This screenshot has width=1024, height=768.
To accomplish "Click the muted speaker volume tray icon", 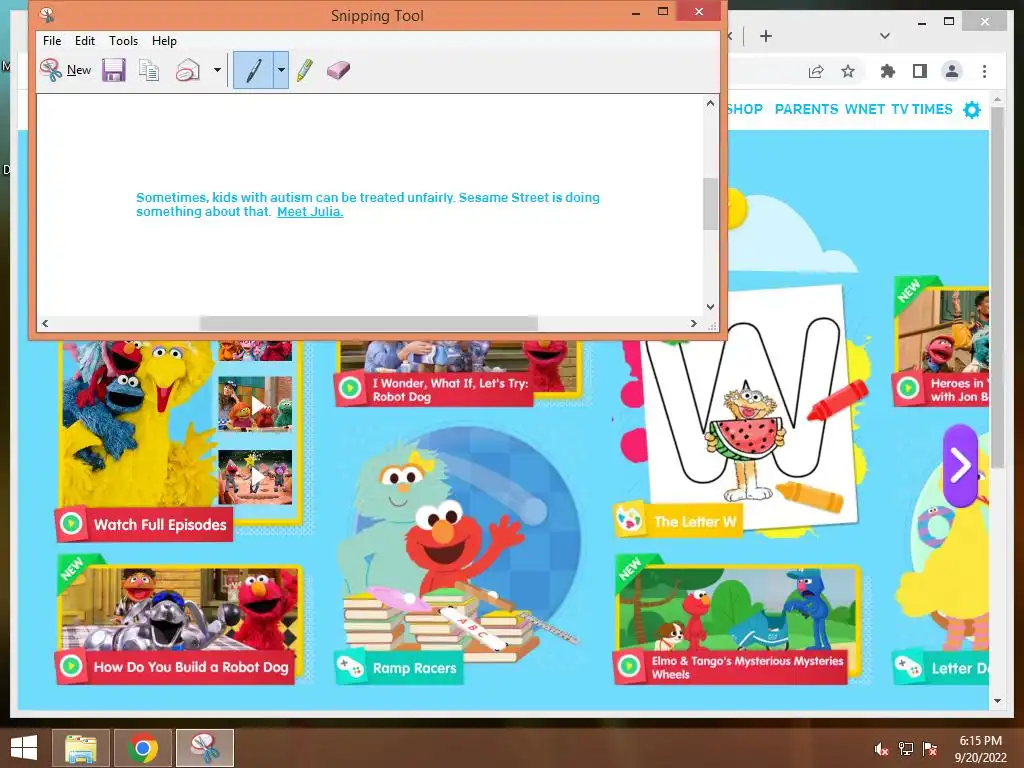I will (881, 749).
